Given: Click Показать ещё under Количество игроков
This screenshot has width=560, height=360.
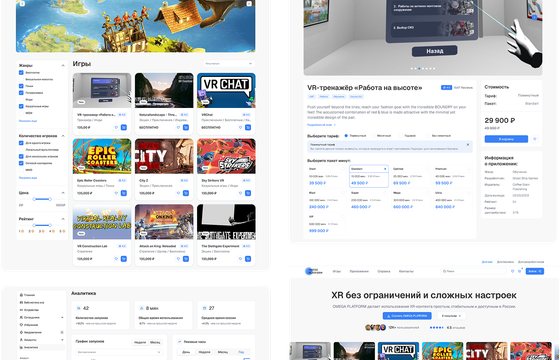Looking at the screenshot, I should click(x=28, y=178).
